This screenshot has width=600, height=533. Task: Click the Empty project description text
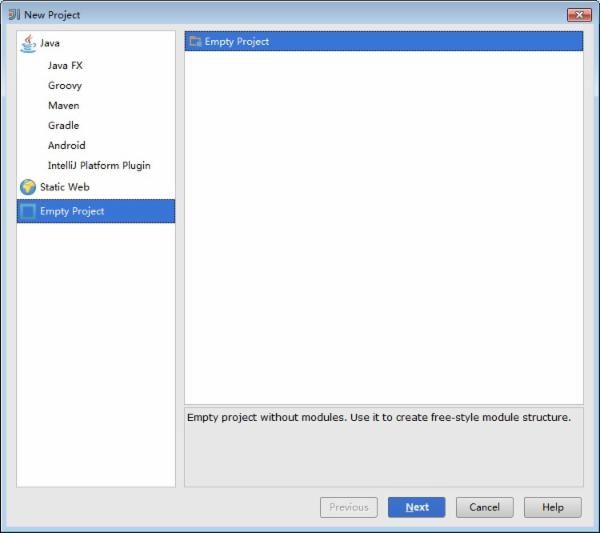pyautogui.click(x=379, y=417)
